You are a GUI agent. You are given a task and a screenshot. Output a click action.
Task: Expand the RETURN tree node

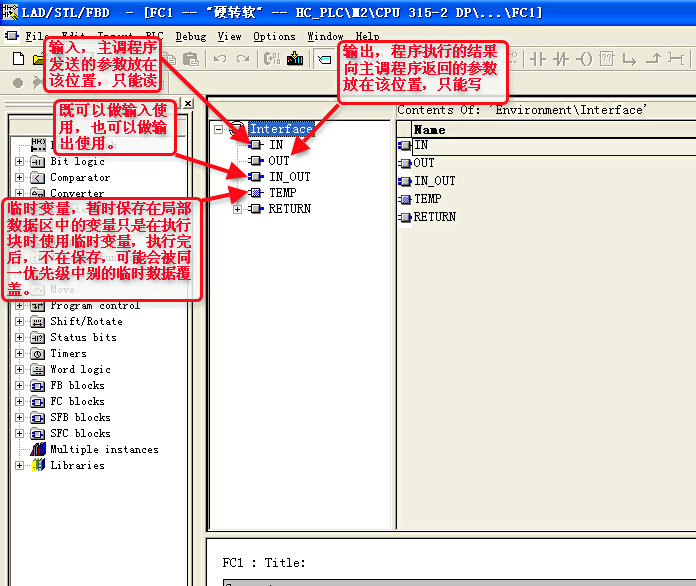[x=237, y=209]
